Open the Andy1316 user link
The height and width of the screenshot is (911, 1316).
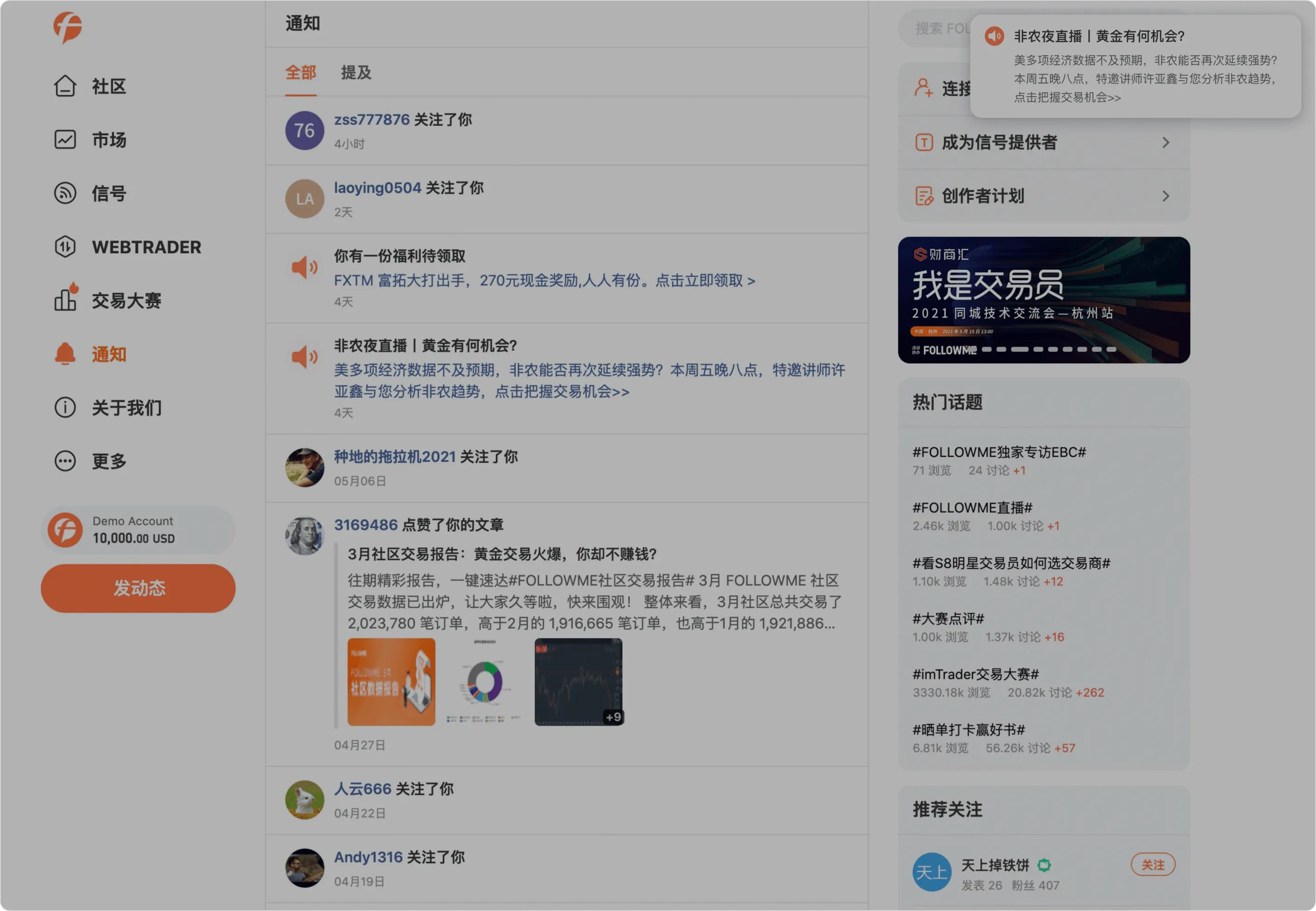[x=368, y=857]
